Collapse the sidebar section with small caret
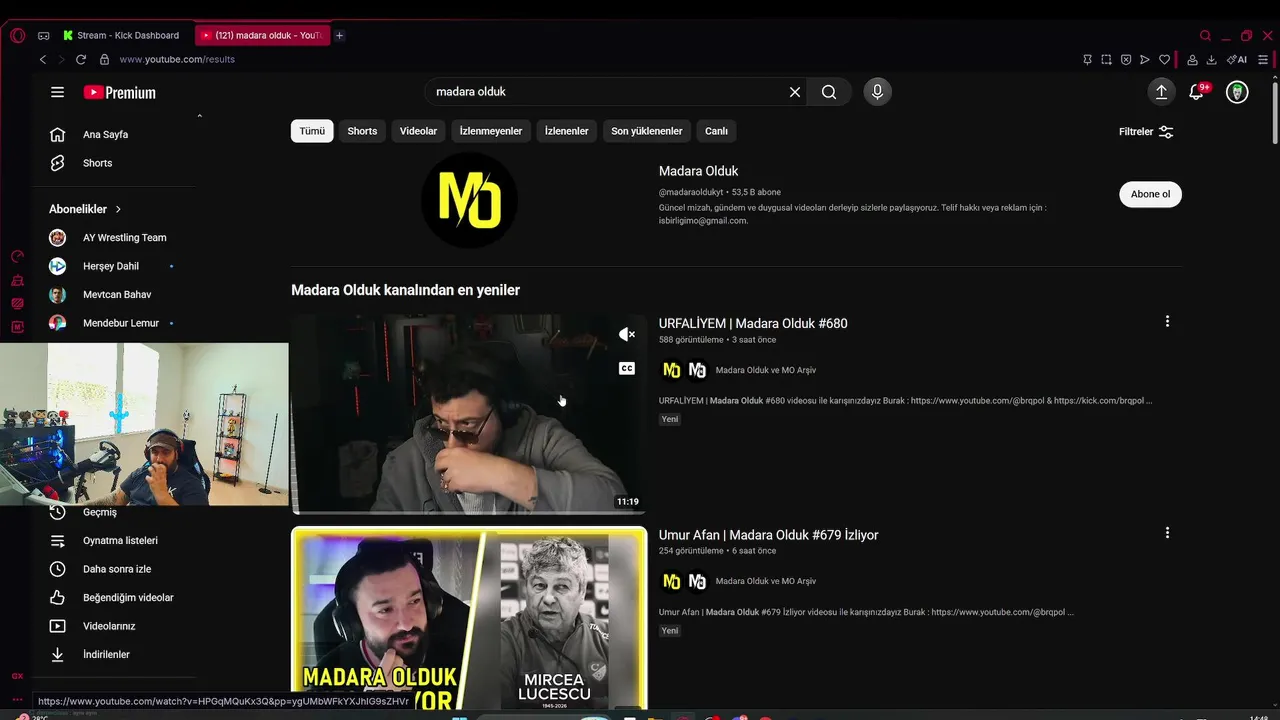 point(199,116)
